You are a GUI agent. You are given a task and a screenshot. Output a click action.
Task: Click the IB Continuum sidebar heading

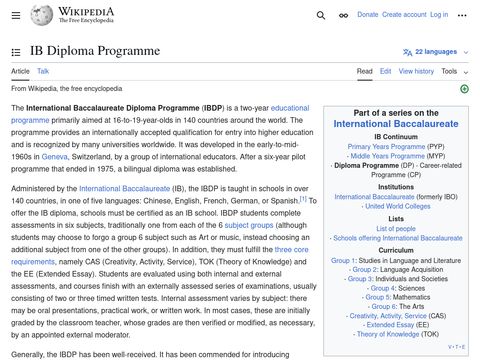[396, 137]
